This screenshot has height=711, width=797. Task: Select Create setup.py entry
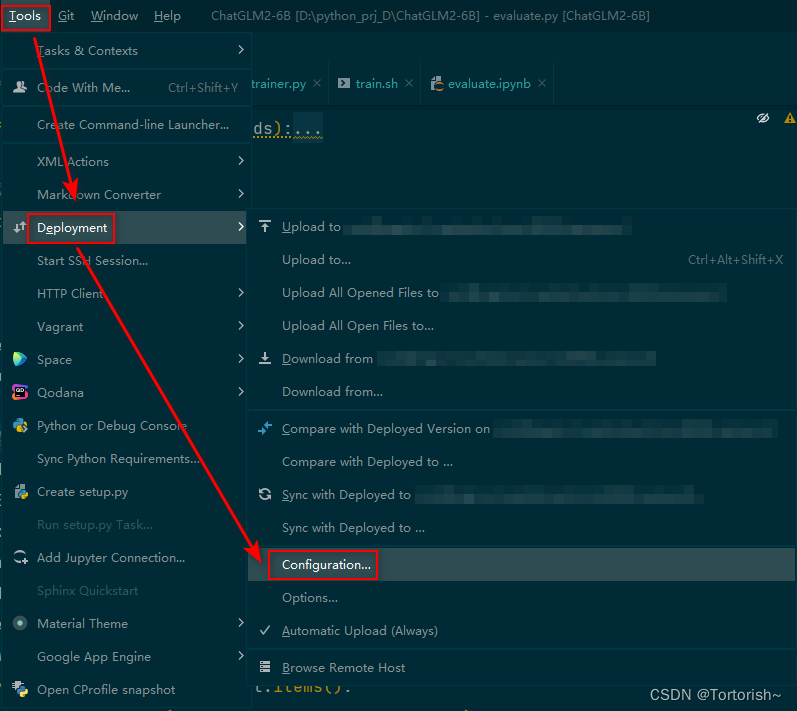pos(126,492)
